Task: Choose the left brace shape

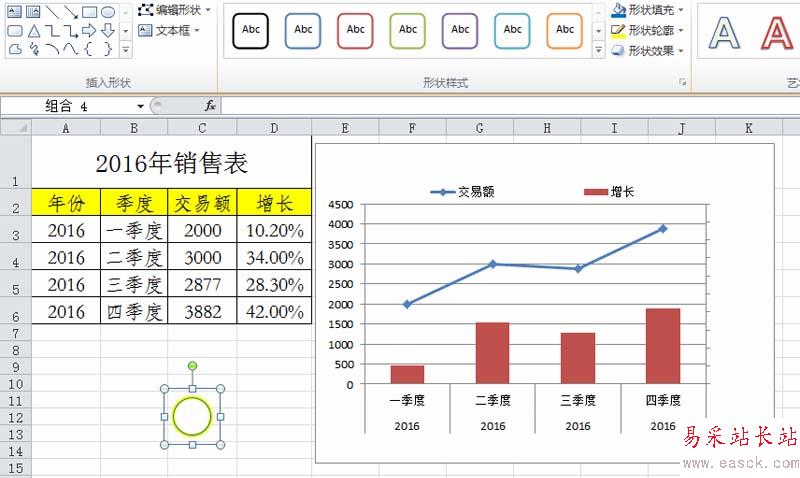Action: click(x=89, y=49)
